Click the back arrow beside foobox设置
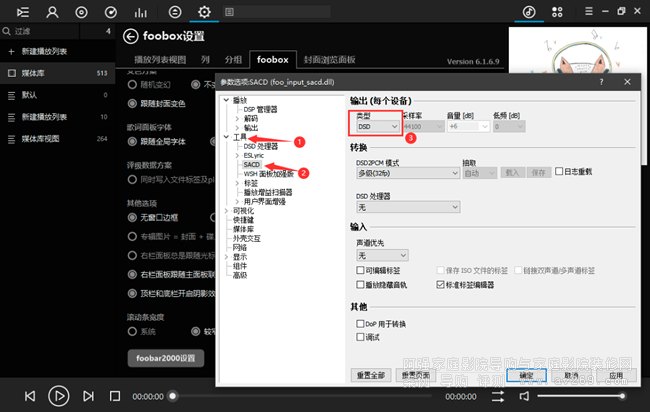The image size is (650, 412). coord(130,36)
